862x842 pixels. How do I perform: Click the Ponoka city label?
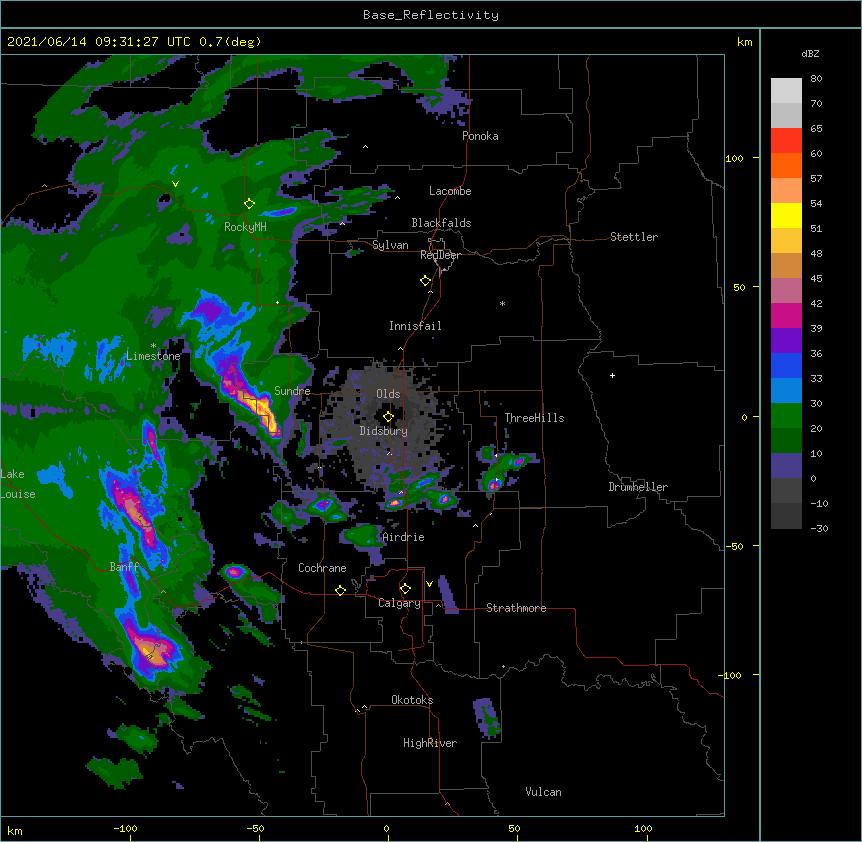480,136
